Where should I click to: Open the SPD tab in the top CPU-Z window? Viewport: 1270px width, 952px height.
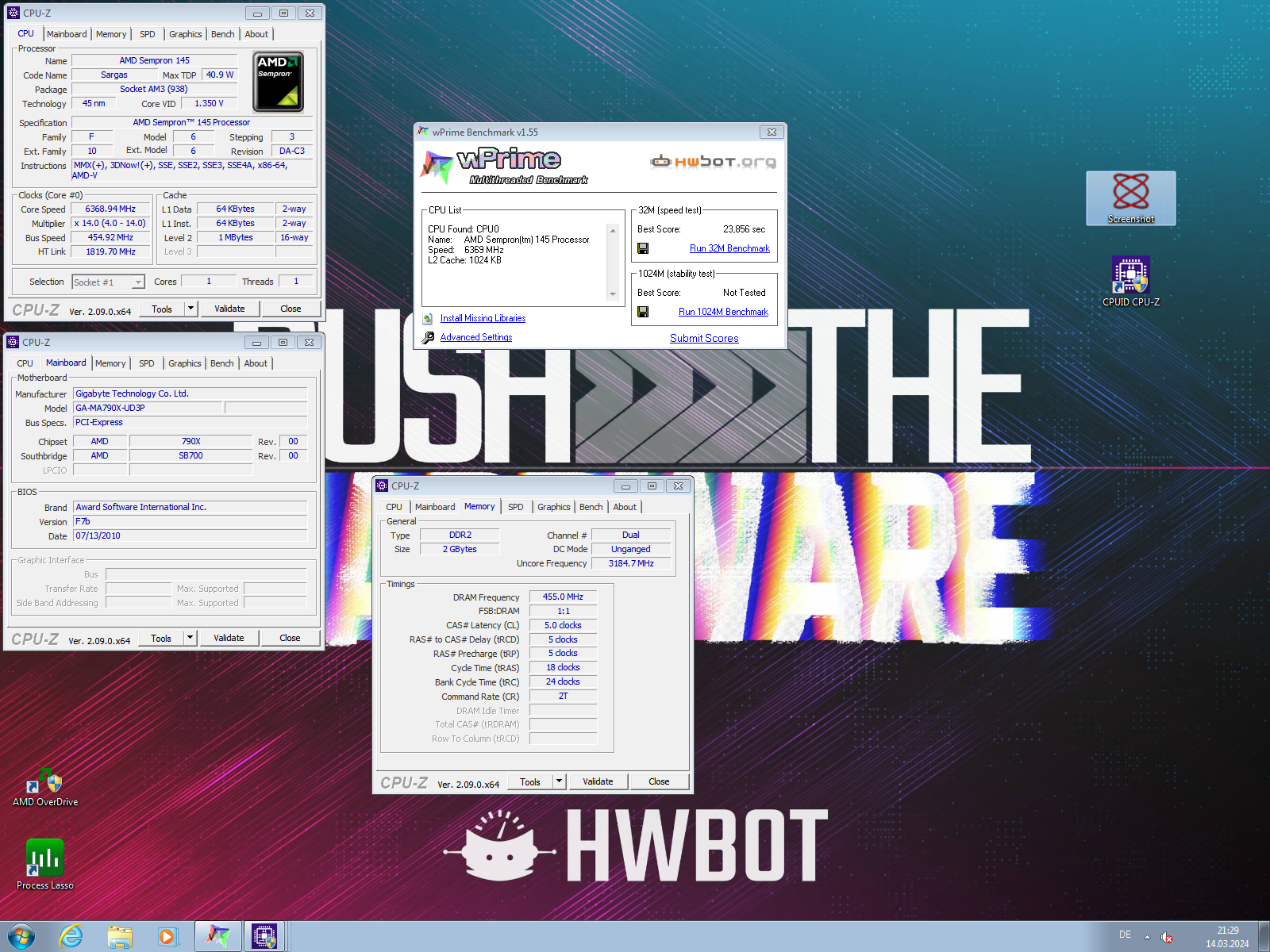click(x=148, y=34)
